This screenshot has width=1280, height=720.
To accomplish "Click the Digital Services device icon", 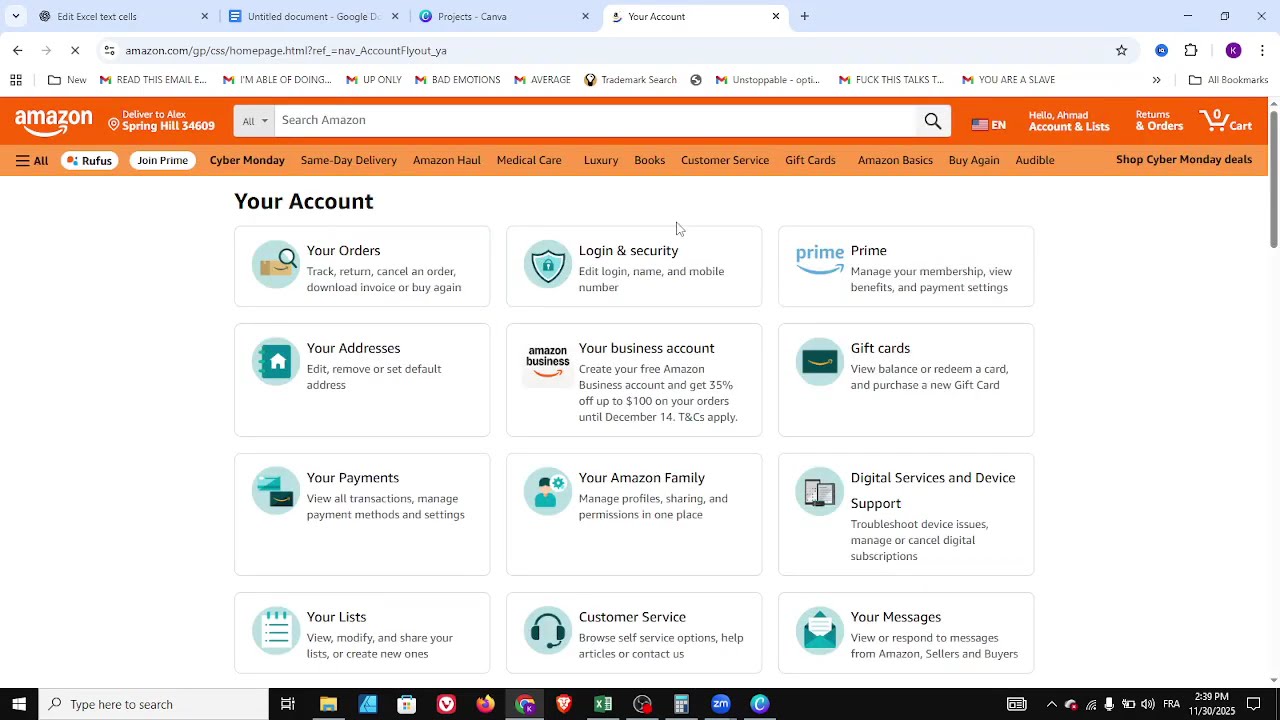I will (x=820, y=491).
